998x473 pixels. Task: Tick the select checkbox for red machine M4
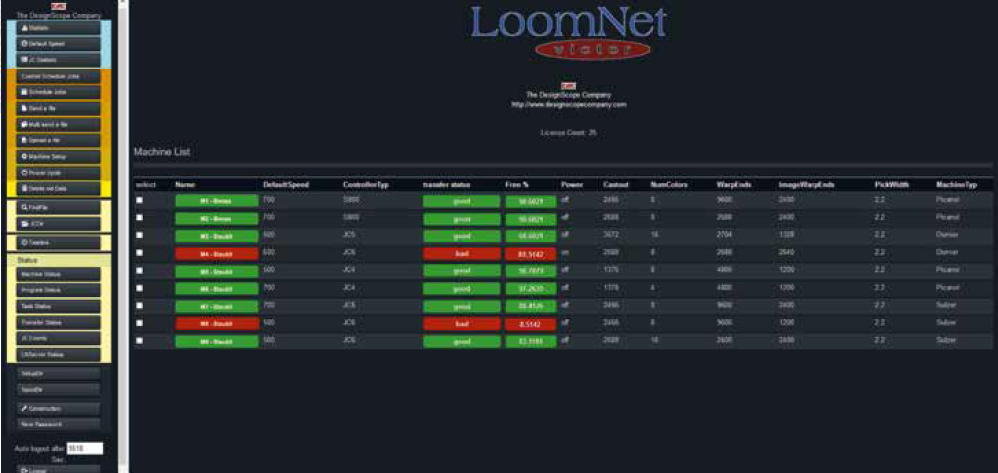(x=139, y=253)
